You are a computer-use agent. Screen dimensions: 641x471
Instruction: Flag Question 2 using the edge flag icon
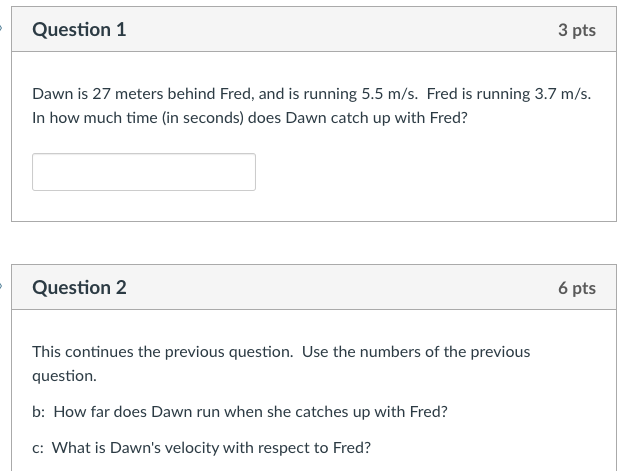3,288
